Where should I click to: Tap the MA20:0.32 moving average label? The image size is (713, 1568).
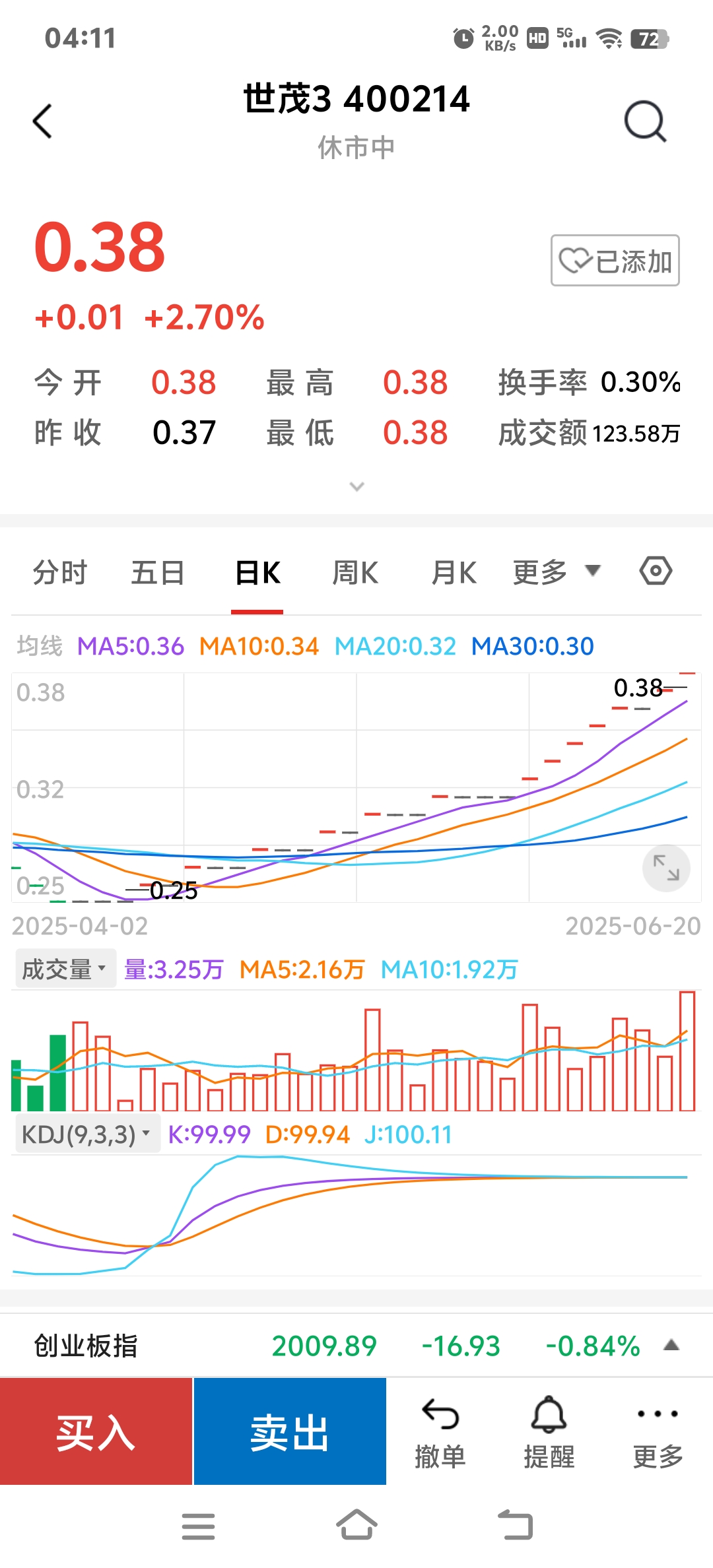tap(395, 646)
